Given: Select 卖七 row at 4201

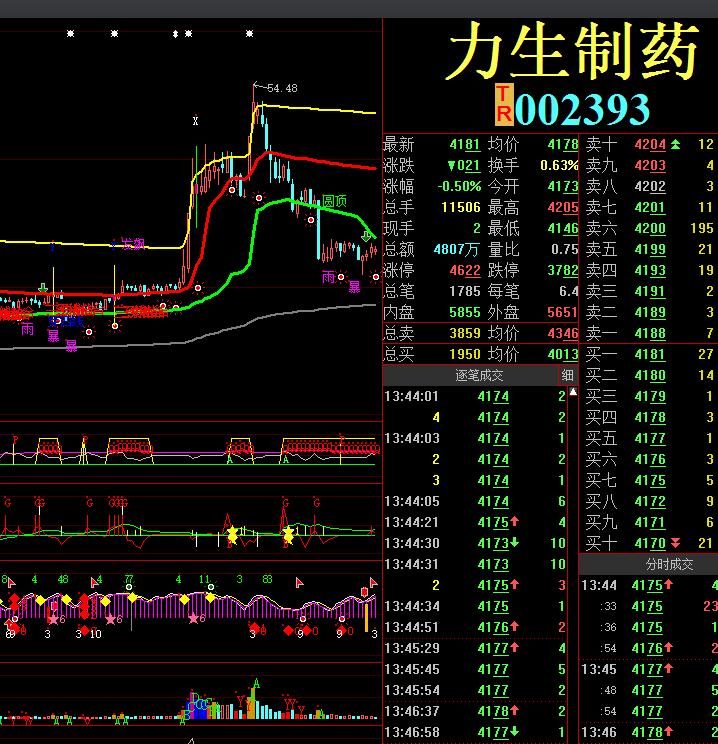Looking at the screenshot, I should click(x=649, y=207).
